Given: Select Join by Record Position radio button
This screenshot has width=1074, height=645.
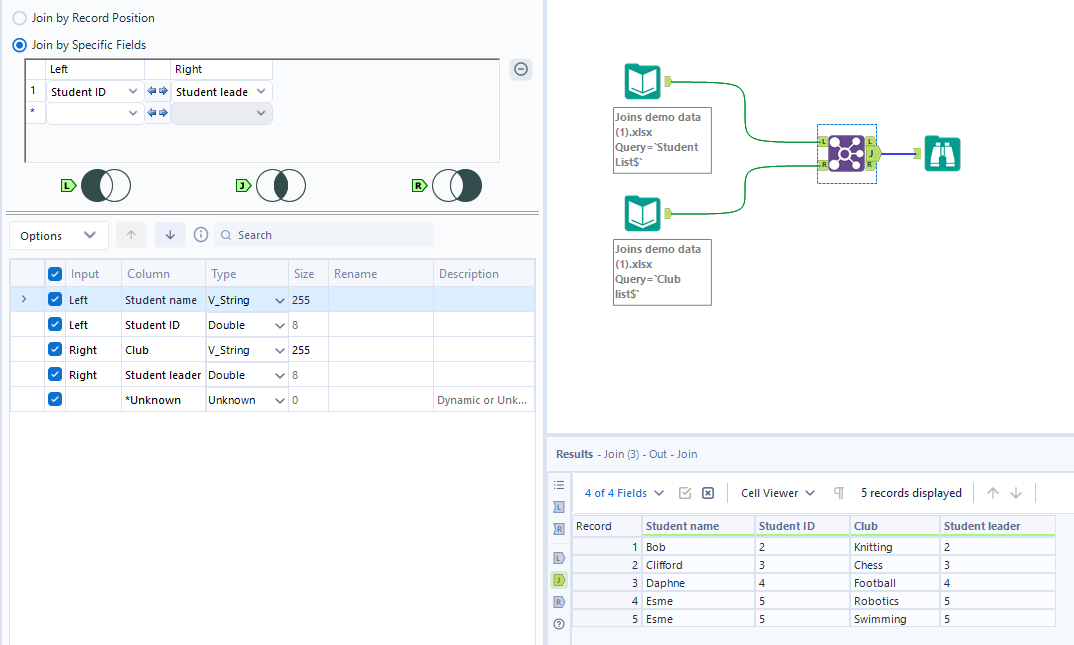Looking at the screenshot, I should pos(20,18).
